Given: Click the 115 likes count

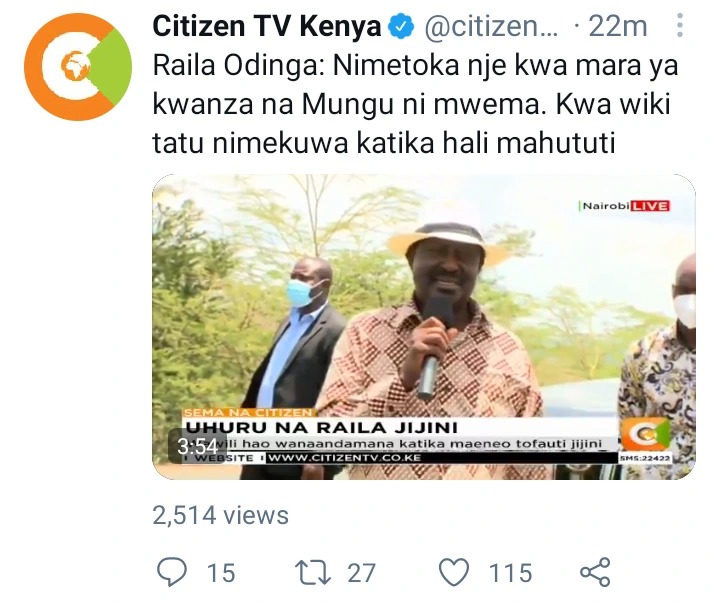Looking at the screenshot, I should 511,573.
